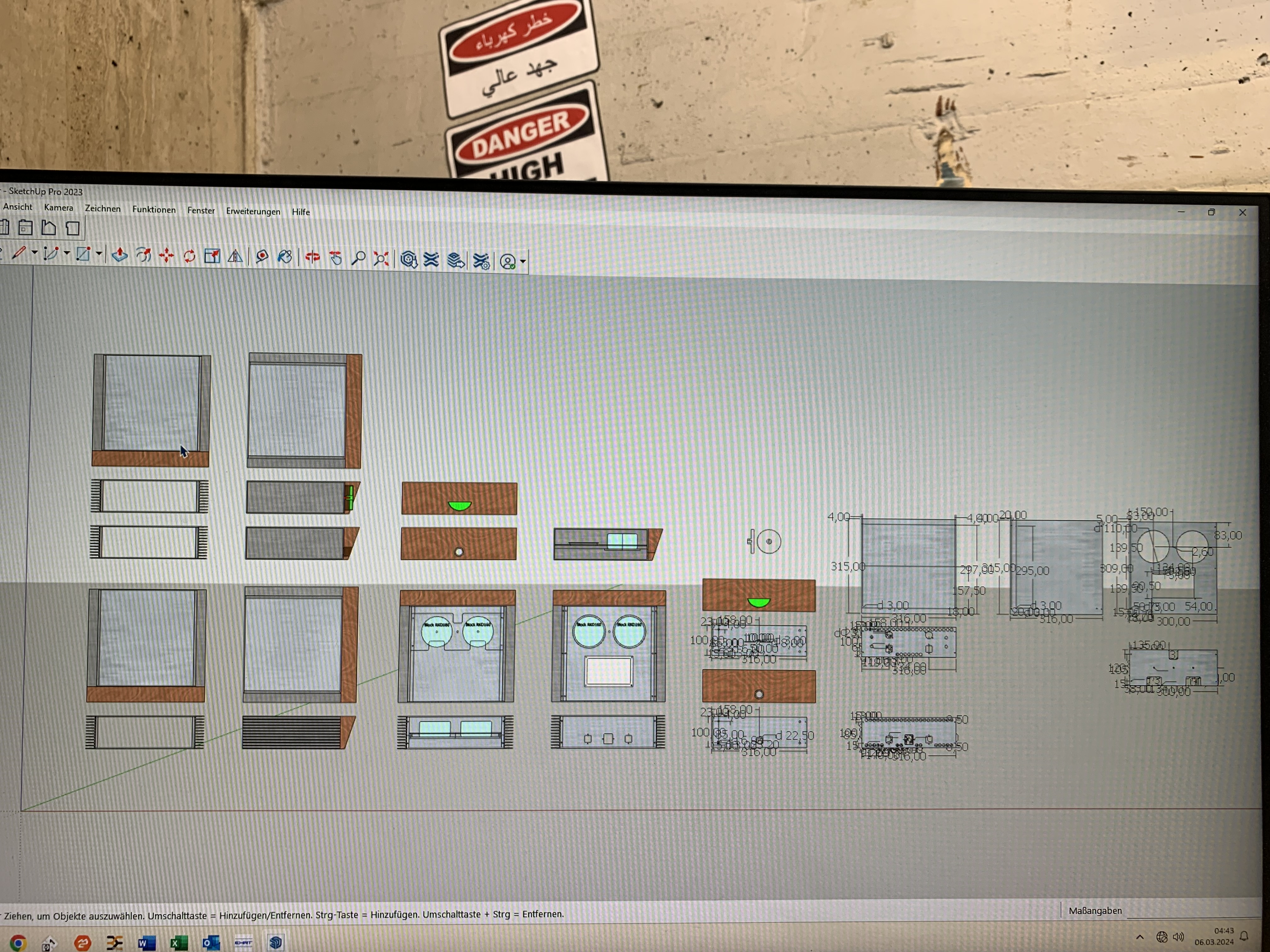This screenshot has width=1270, height=952.
Task: Activate the Zoom magnifier tool
Action: tap(358, 259)
